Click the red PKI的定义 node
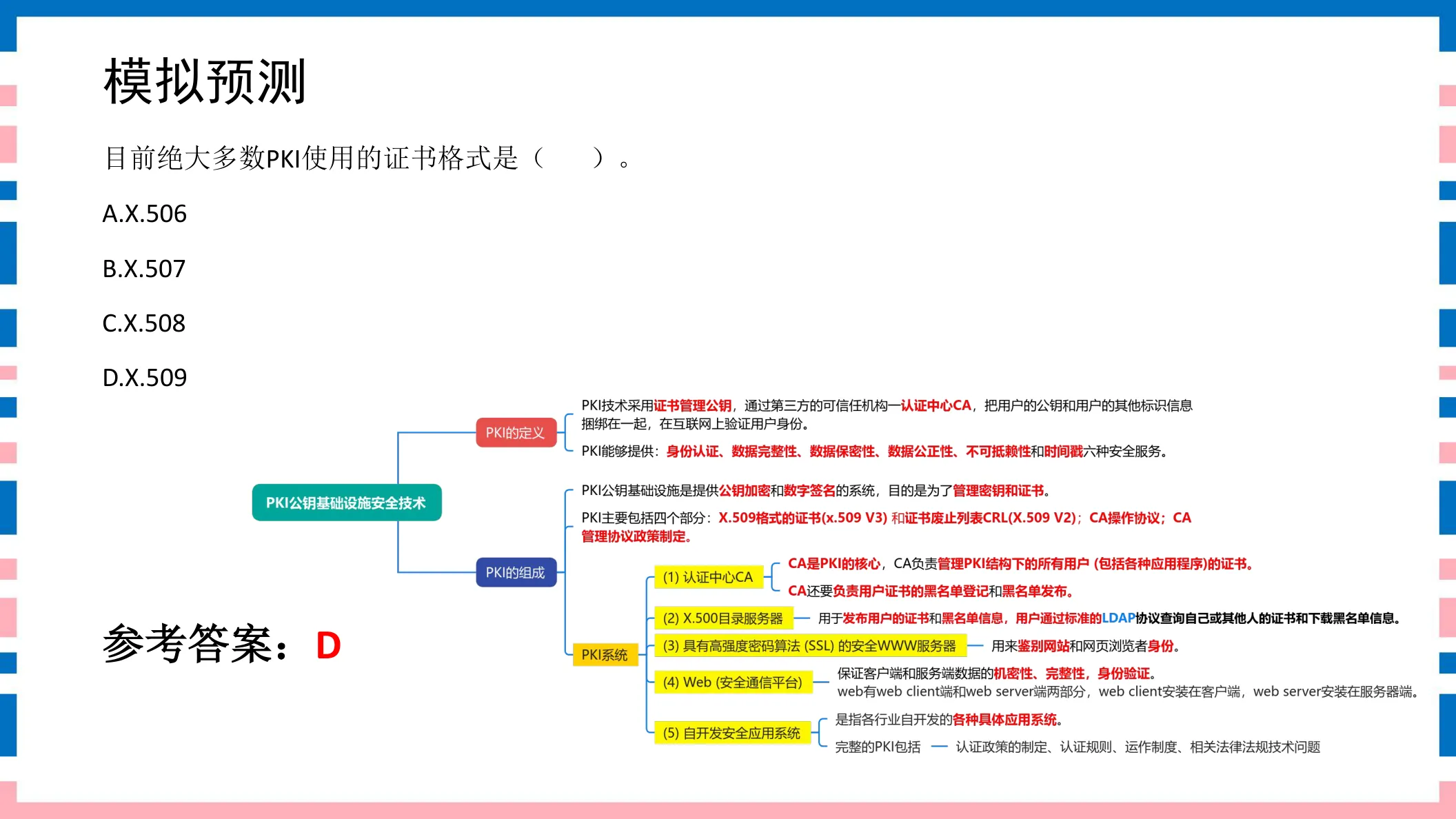 [x=516, y=432]
